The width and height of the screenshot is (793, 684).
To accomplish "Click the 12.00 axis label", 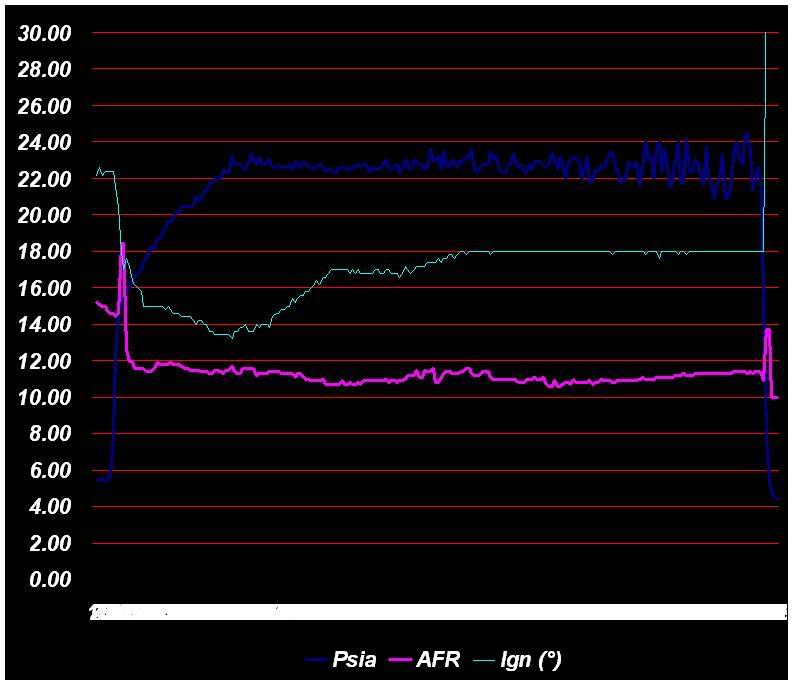I will [45, 362].
